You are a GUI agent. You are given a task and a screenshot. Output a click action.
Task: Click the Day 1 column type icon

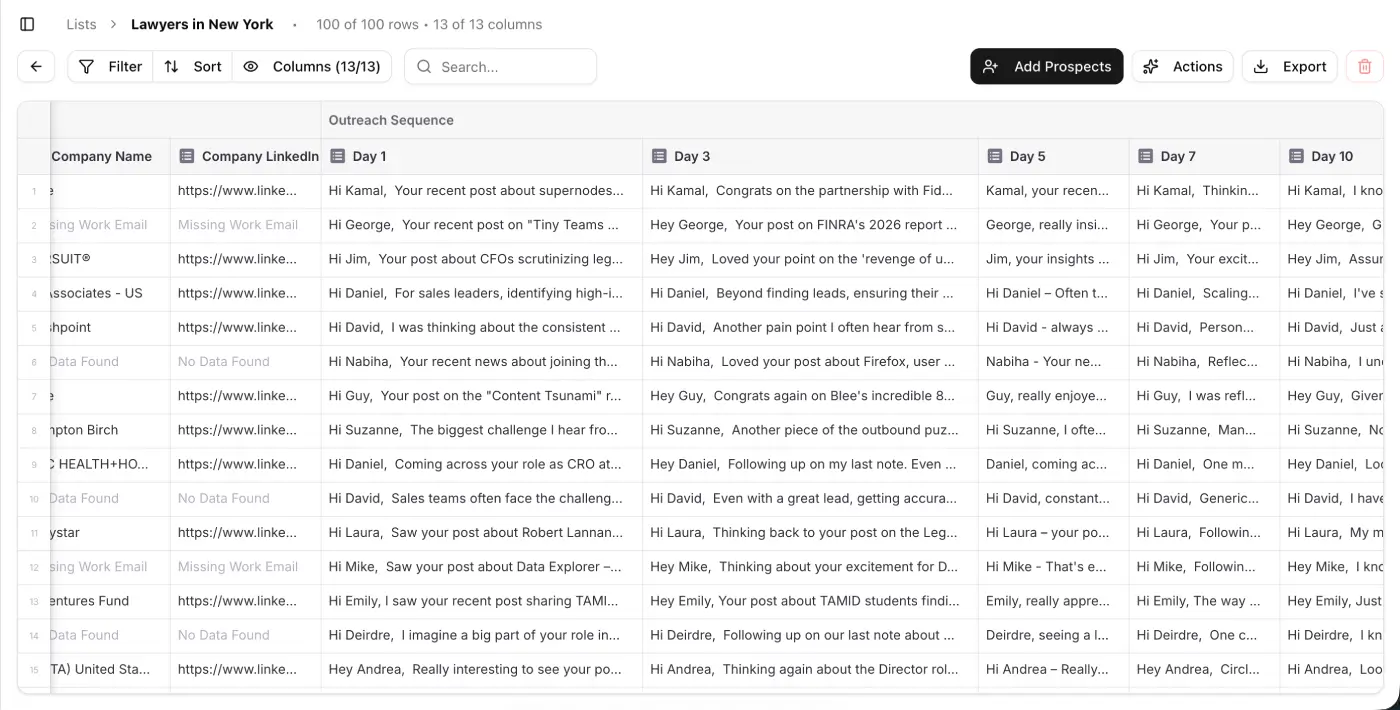[x=337, y=156]
